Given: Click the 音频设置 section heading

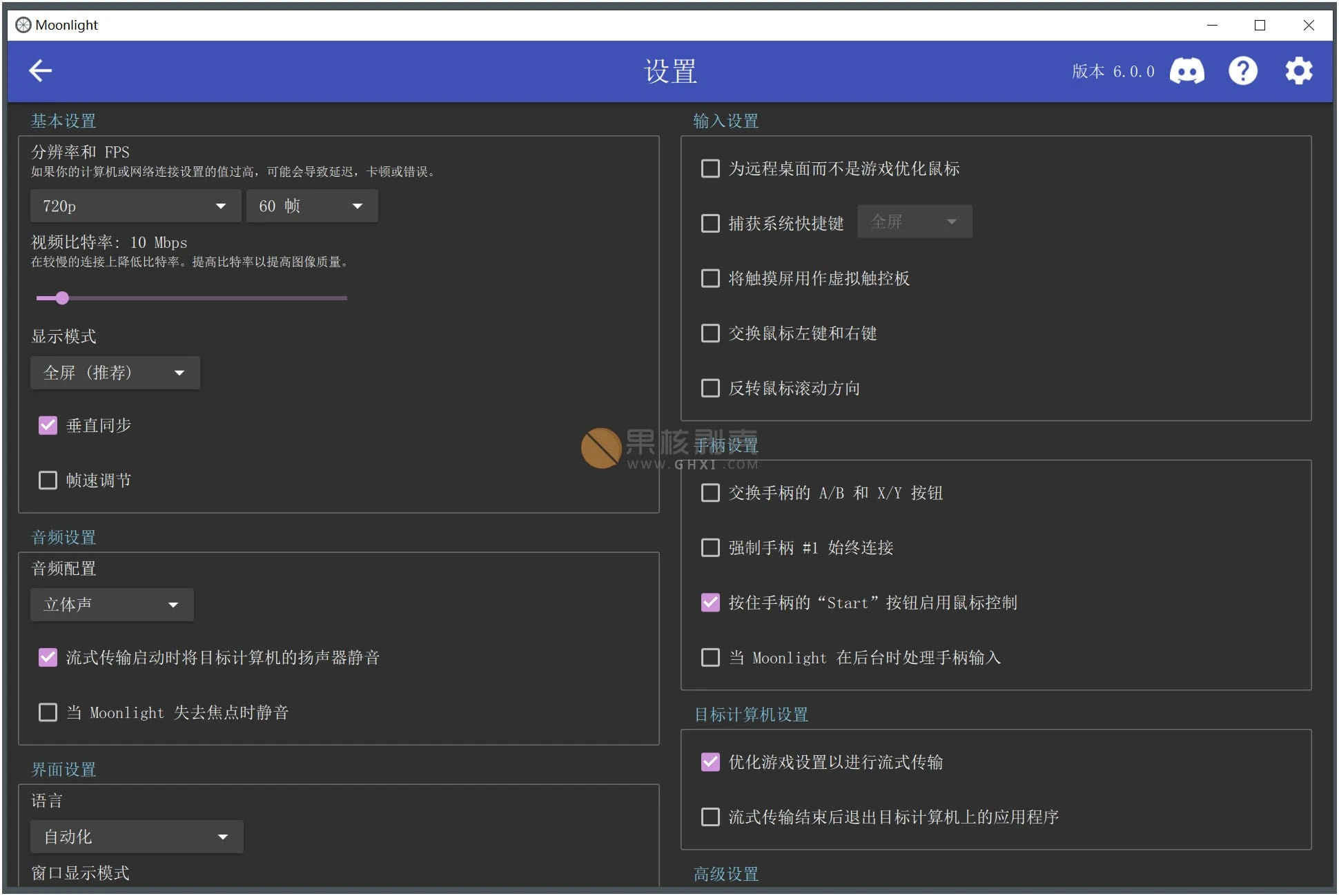Looking at the screenshot, I should tap(63, 537).
